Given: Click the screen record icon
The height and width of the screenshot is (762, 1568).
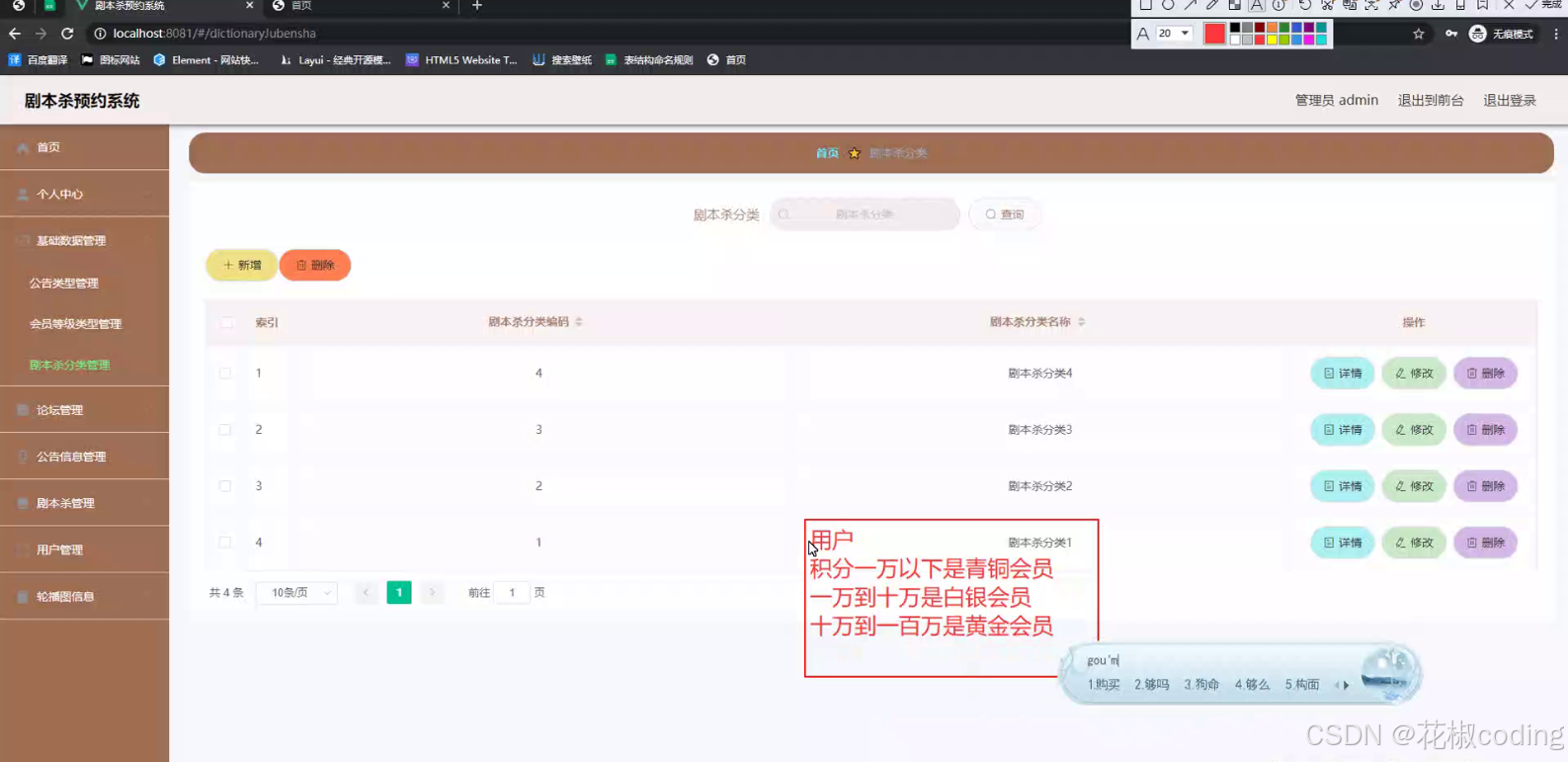Looking at the screenshot, I should point(1416,5).
